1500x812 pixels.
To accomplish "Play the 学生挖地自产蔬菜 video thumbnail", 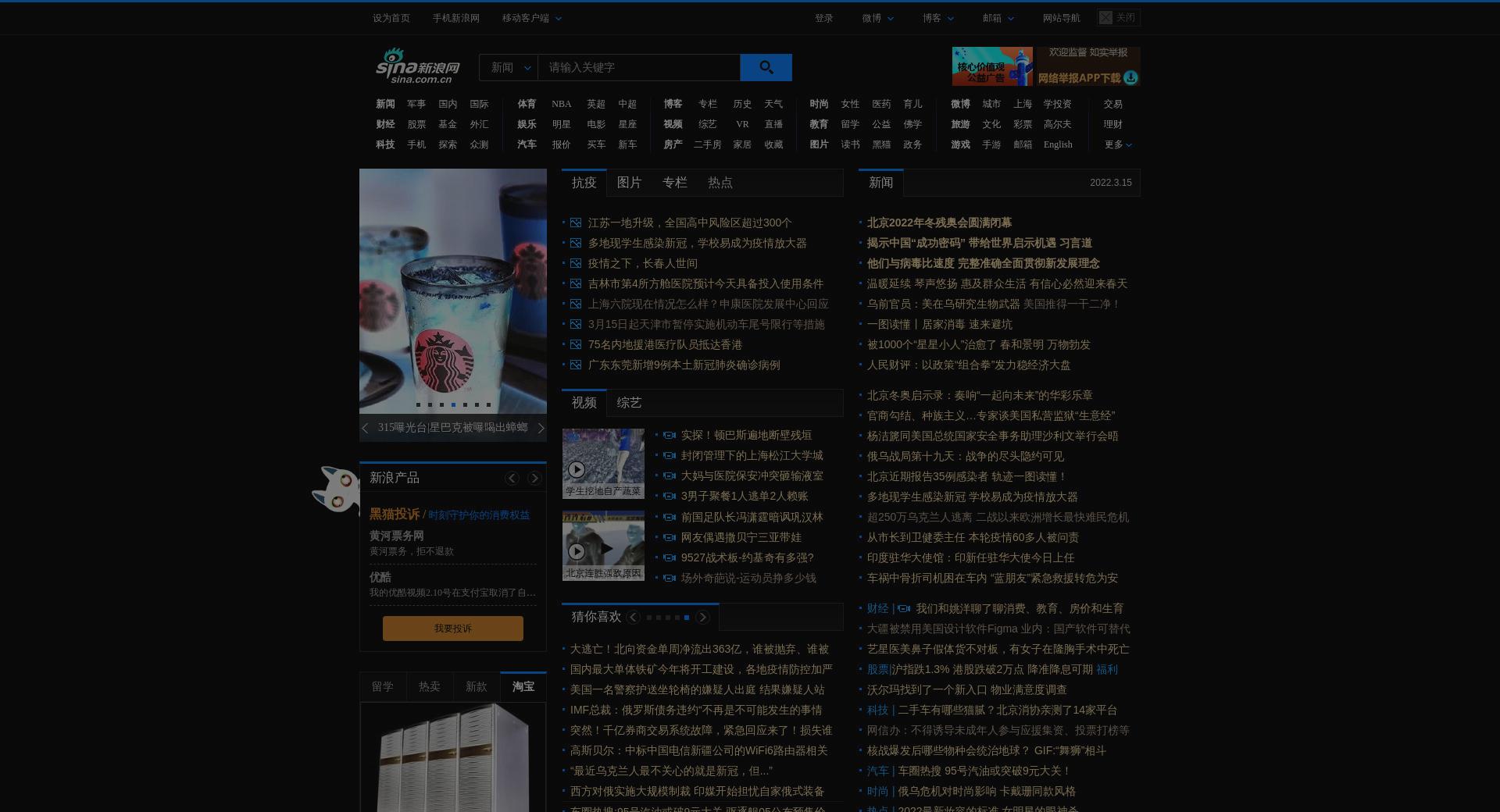I will coord(603,463).
